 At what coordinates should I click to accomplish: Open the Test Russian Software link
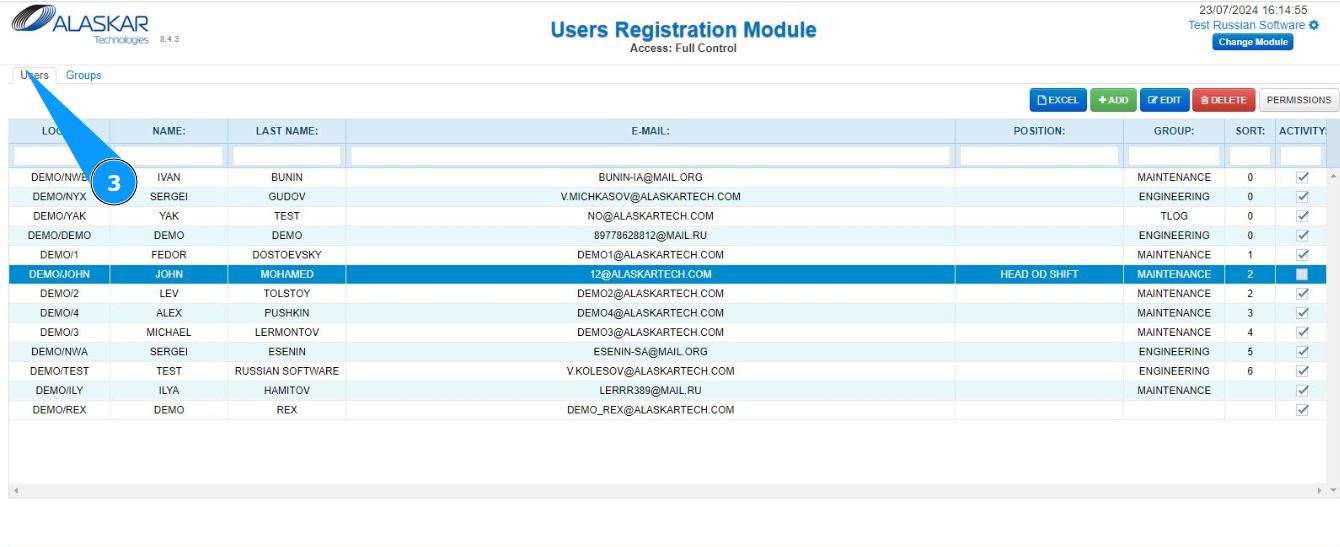[1246, 25]
